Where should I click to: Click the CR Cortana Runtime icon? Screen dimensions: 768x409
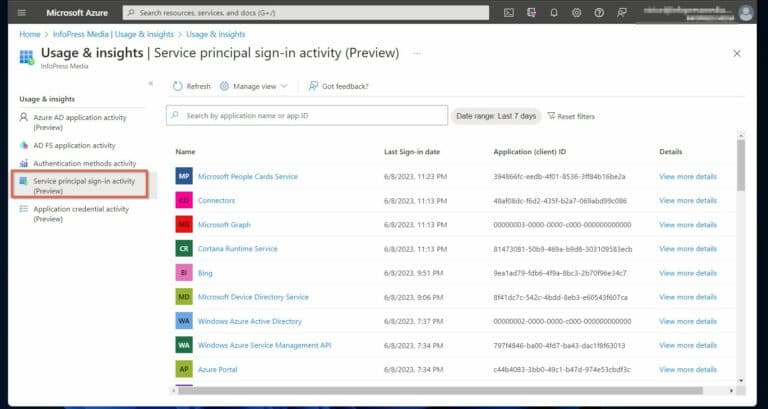pos(184,248)
